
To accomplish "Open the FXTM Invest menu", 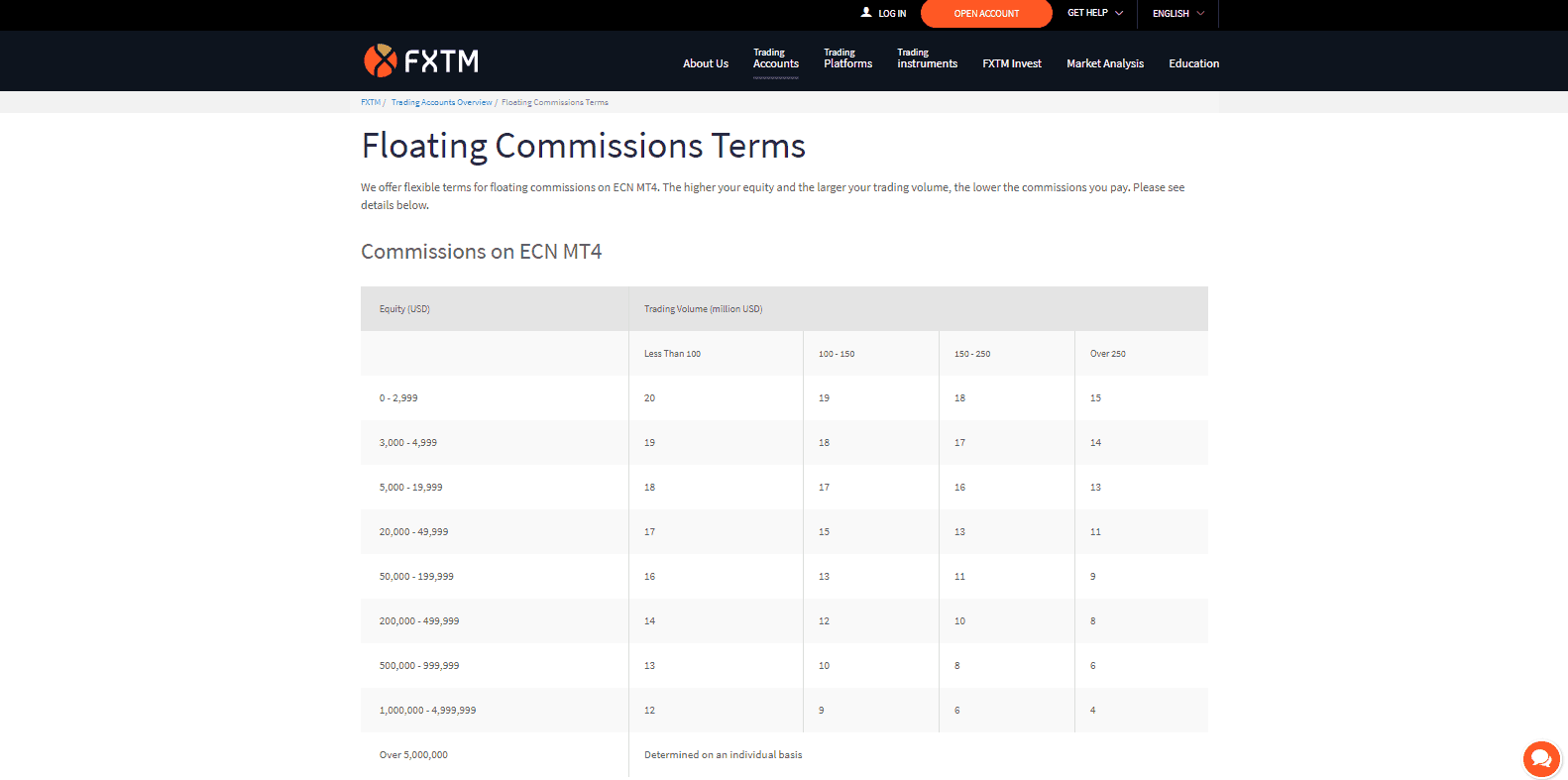I will pyautogui.click(x=1012, y=63).
